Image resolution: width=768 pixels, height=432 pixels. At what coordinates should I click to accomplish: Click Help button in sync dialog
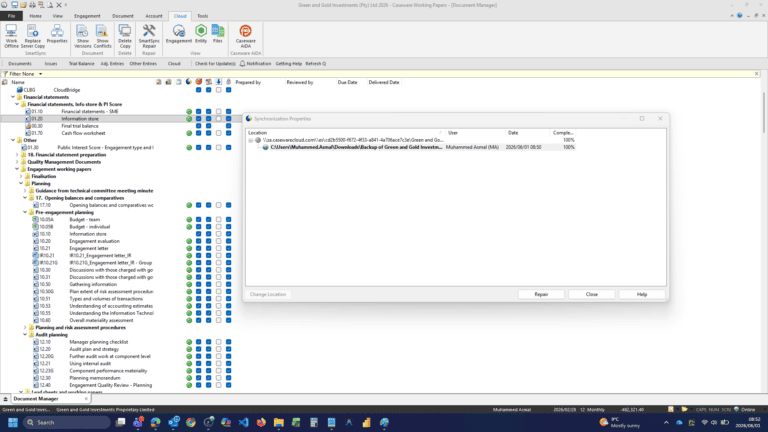coord(642,294)
